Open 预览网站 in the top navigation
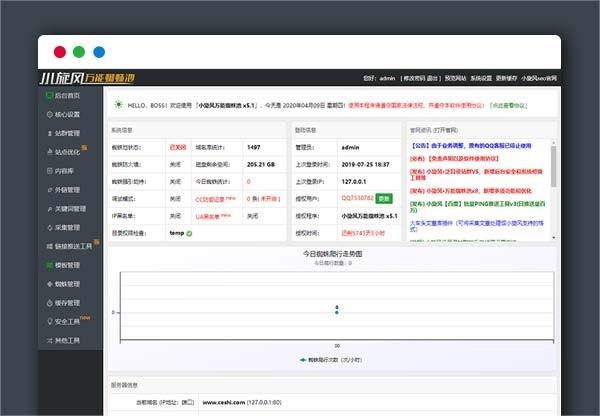600x416 pixels. pyautogui.click(x=456, y=78)
